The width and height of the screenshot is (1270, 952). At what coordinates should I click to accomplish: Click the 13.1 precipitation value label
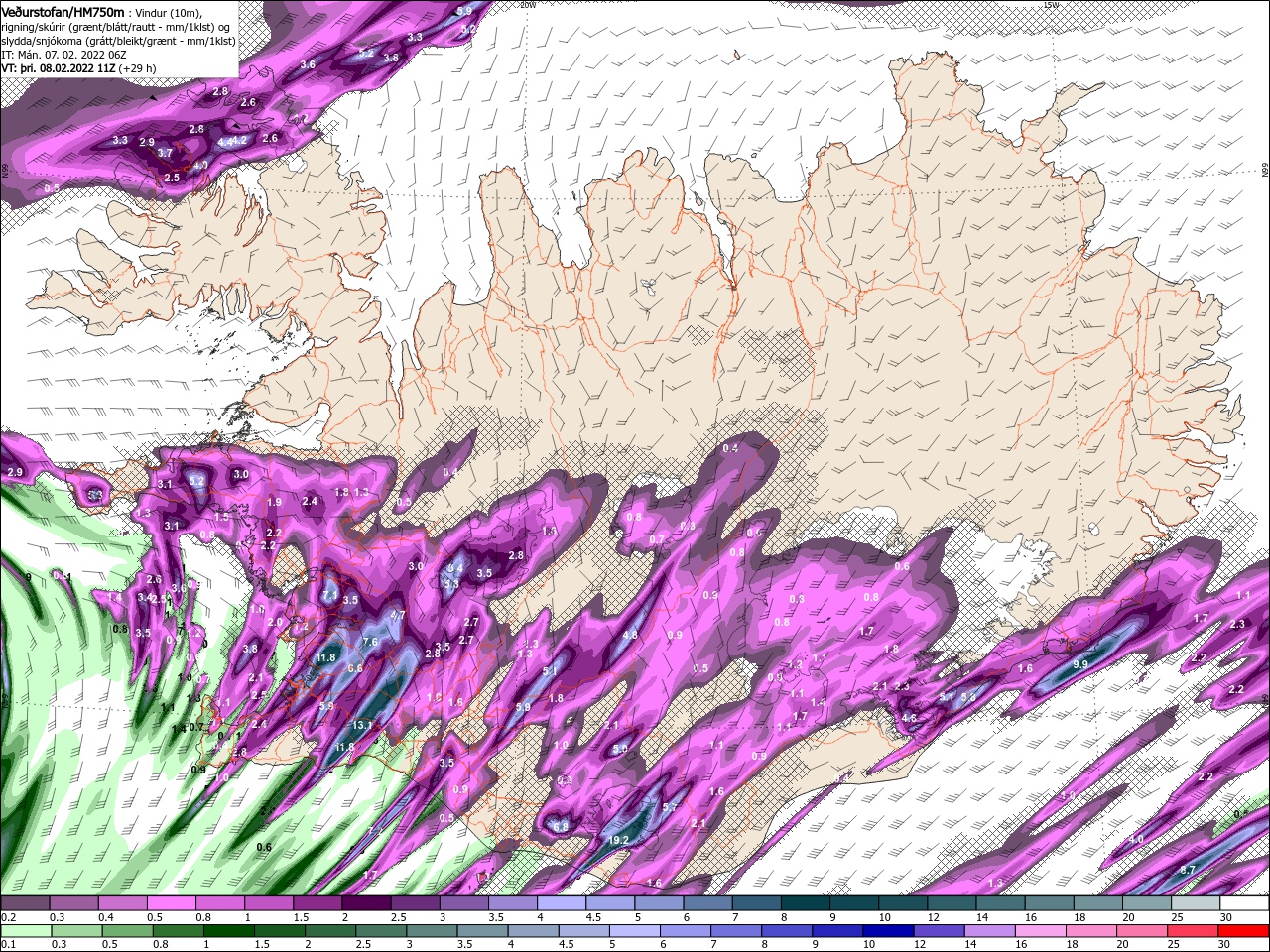click(362, 725)
